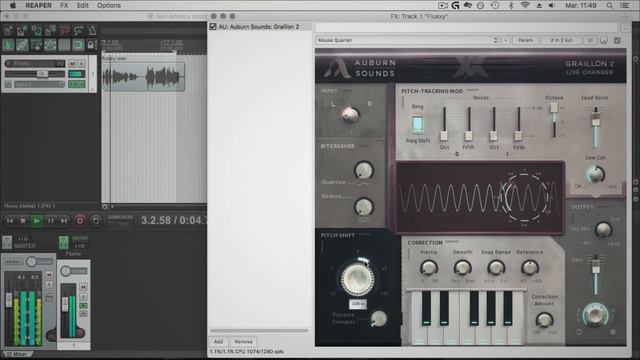This screenshot has width=640, height=360.
Task: Toggle snap toolbar icon
Action: [x=78, y=44]
